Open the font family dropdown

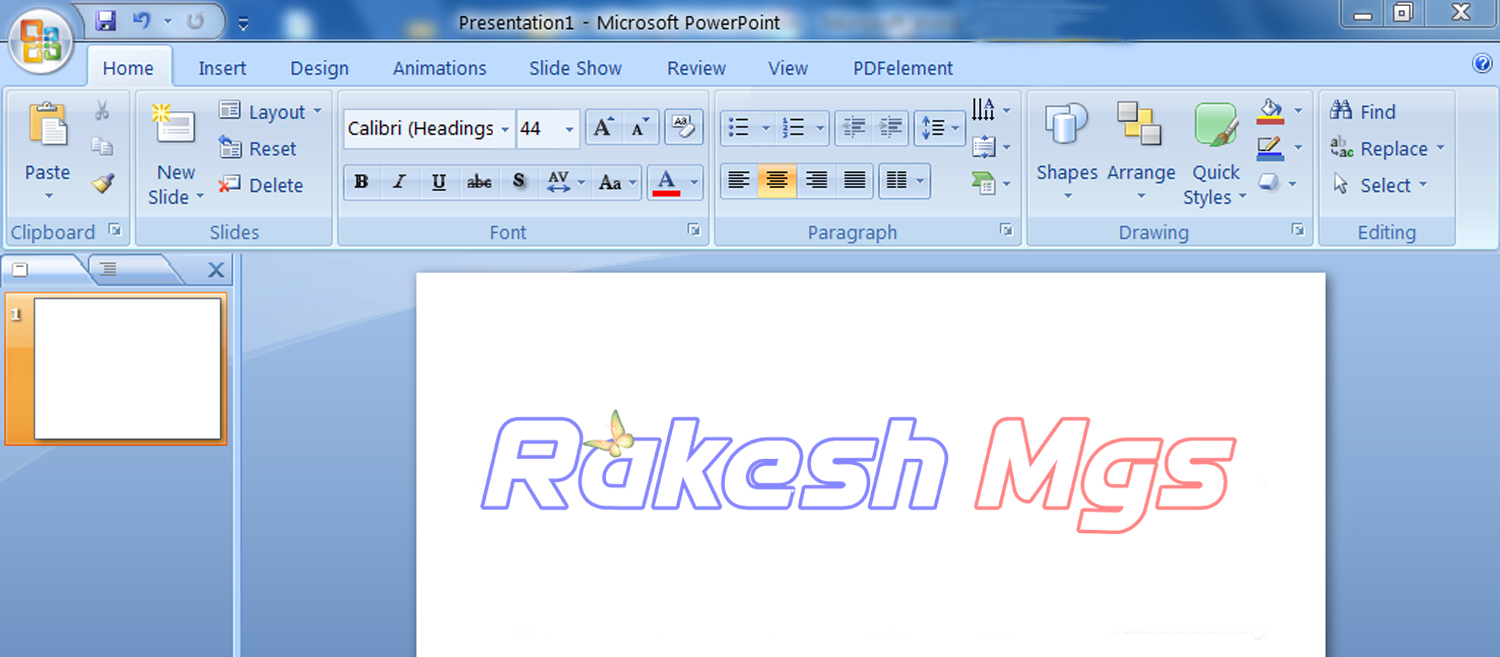click(x=505, y=128)
